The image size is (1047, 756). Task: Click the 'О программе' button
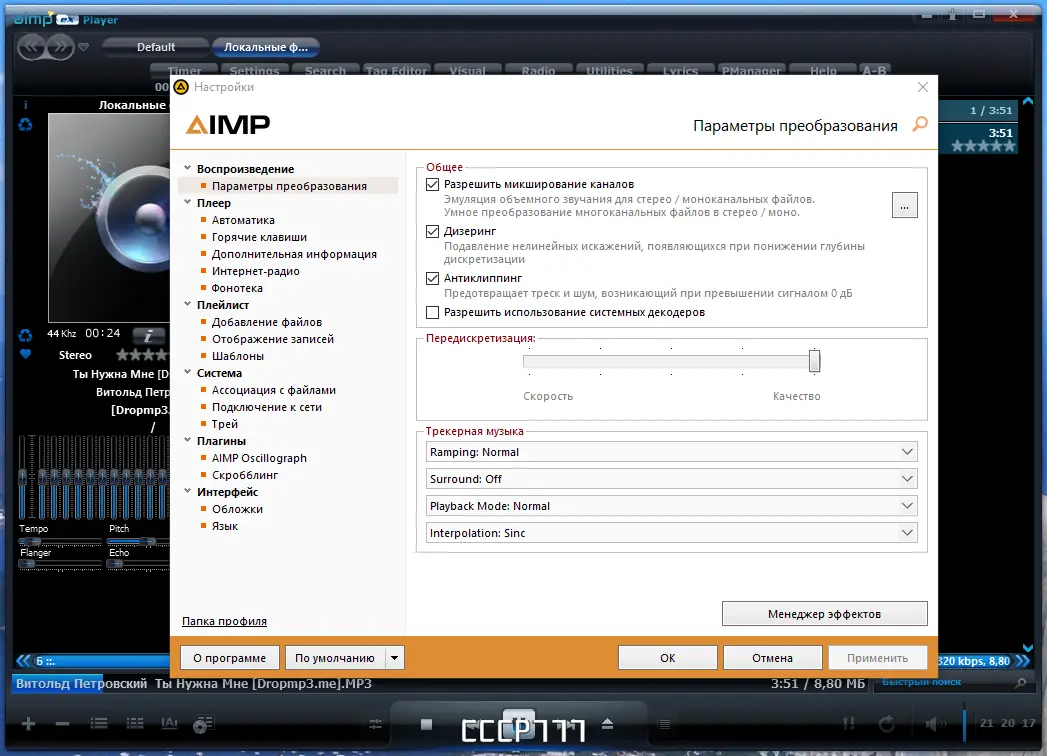click(x=230, y=658)
